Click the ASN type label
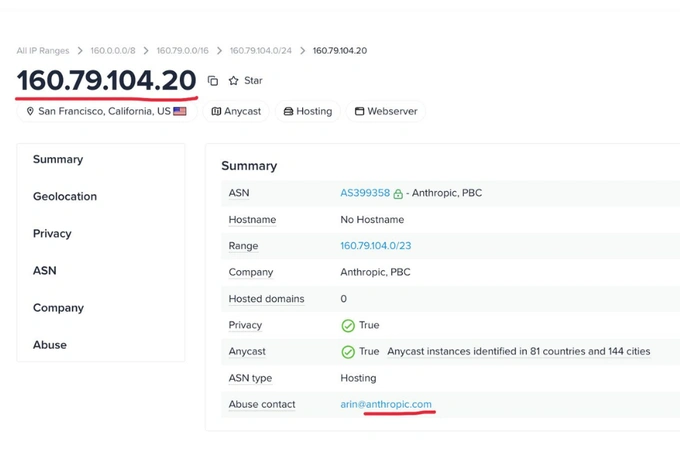The height and width of the screenshot is (453, 680). [250, 378]
